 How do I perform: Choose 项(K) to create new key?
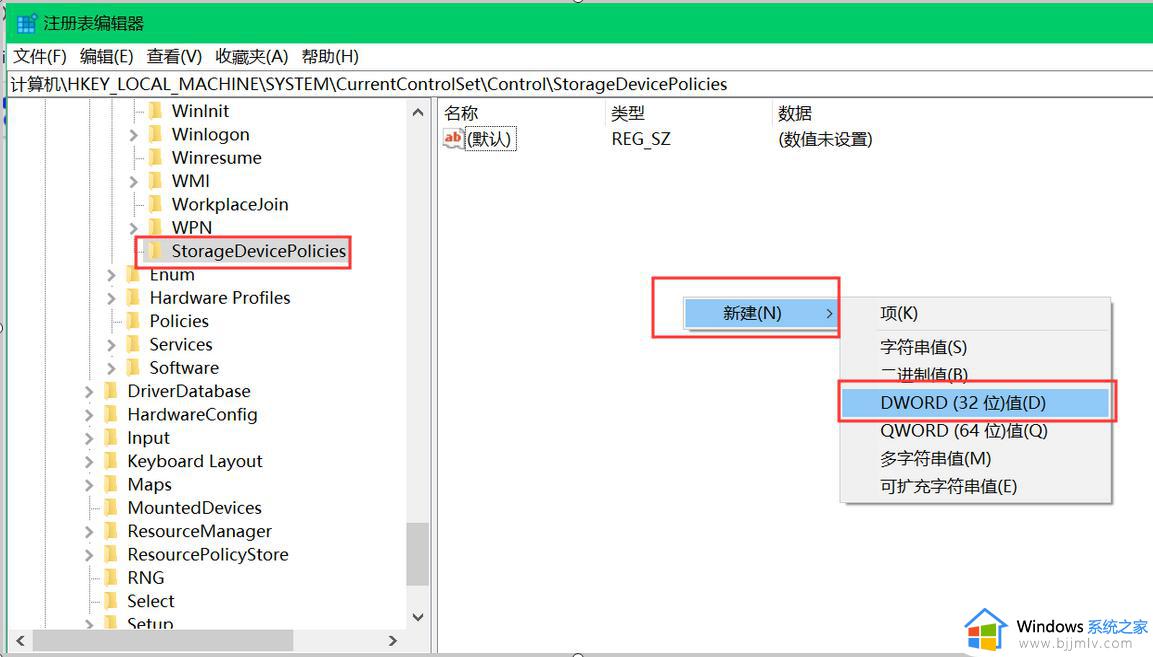click(x=975, y=313)
